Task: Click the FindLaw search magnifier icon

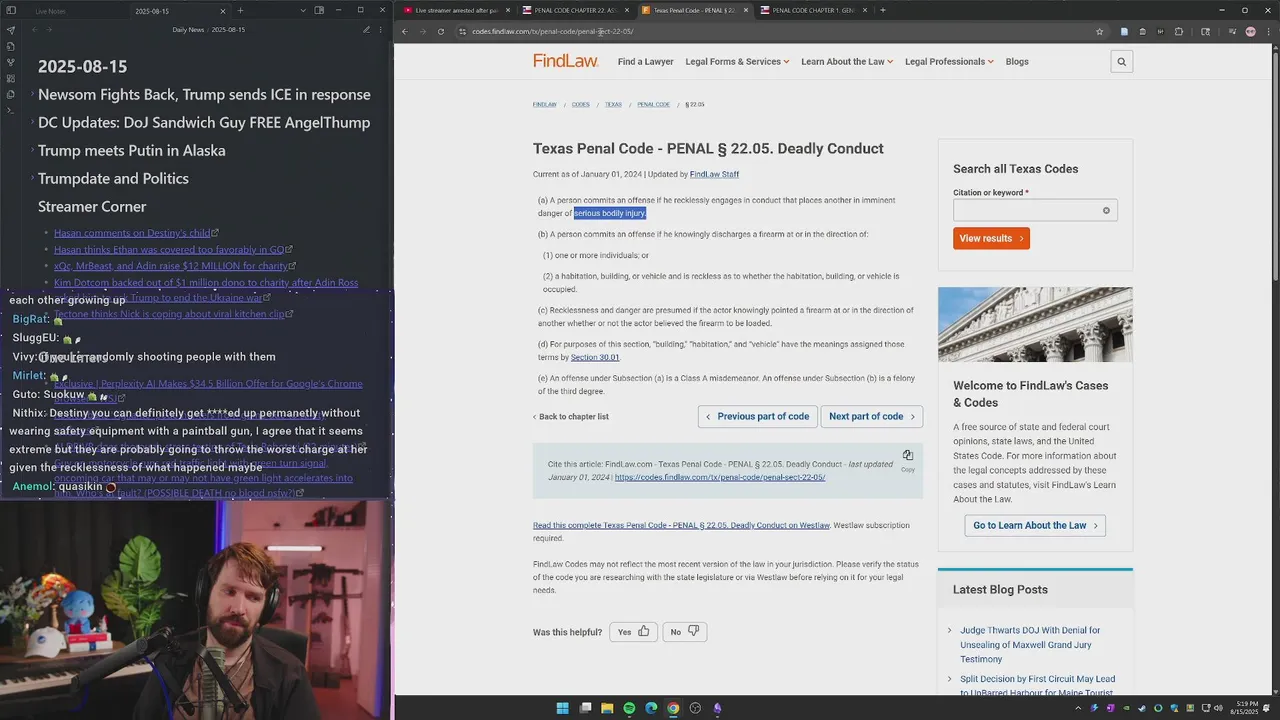Action: pyautogui.click(x=1121, y=62)
